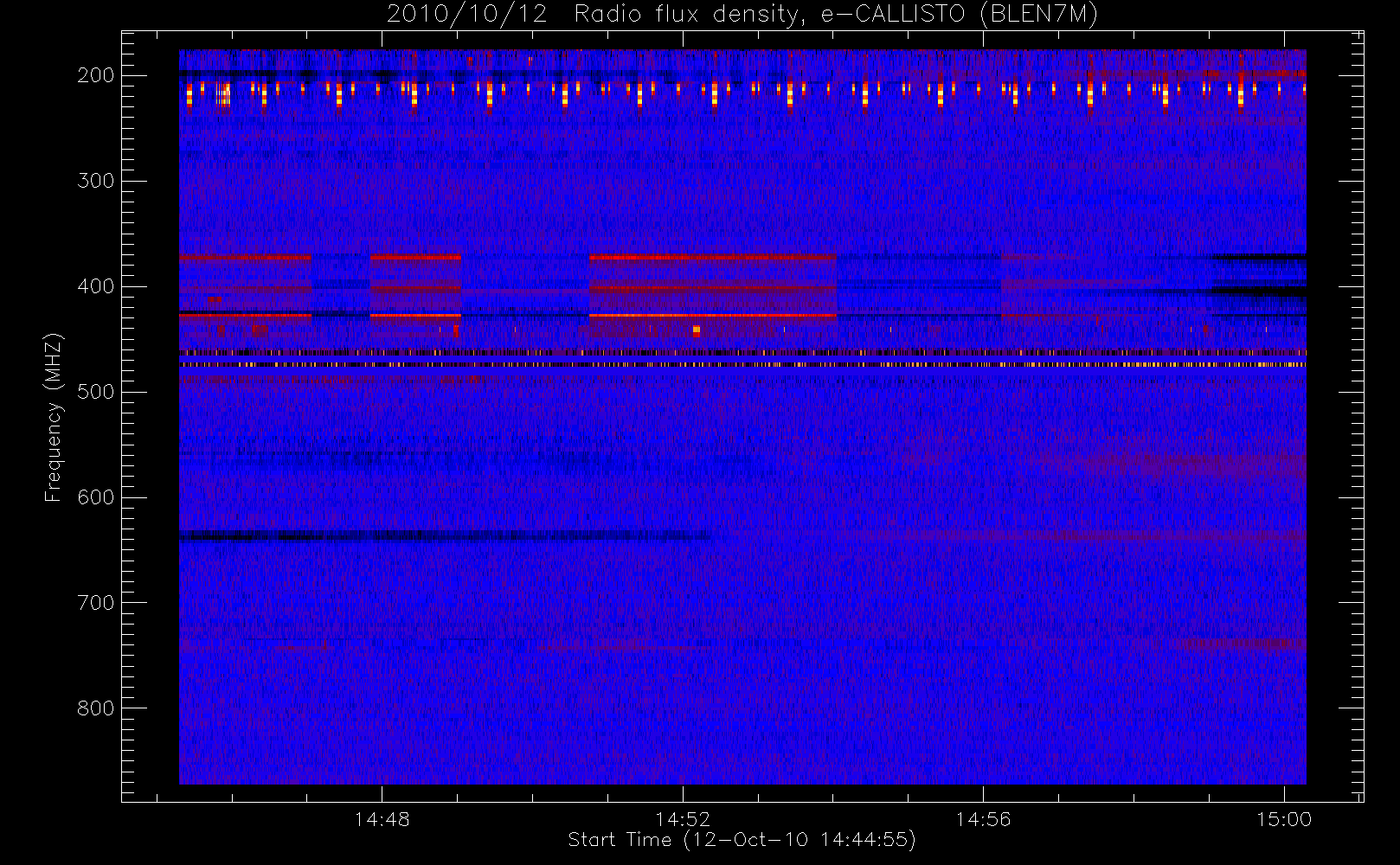
Task: Click the 14:48 time tick label
Action: (382, 819)
